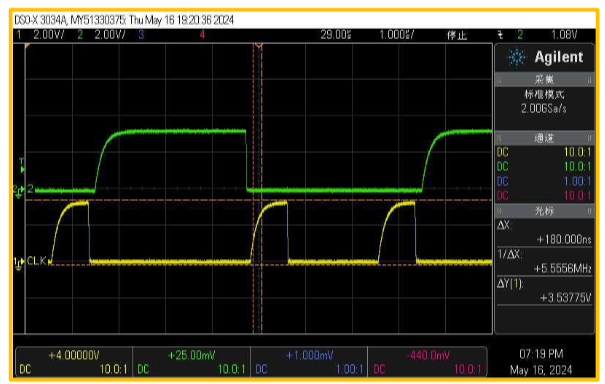
Task: Click the trigger level T marker
Action: tap(22, 165)
